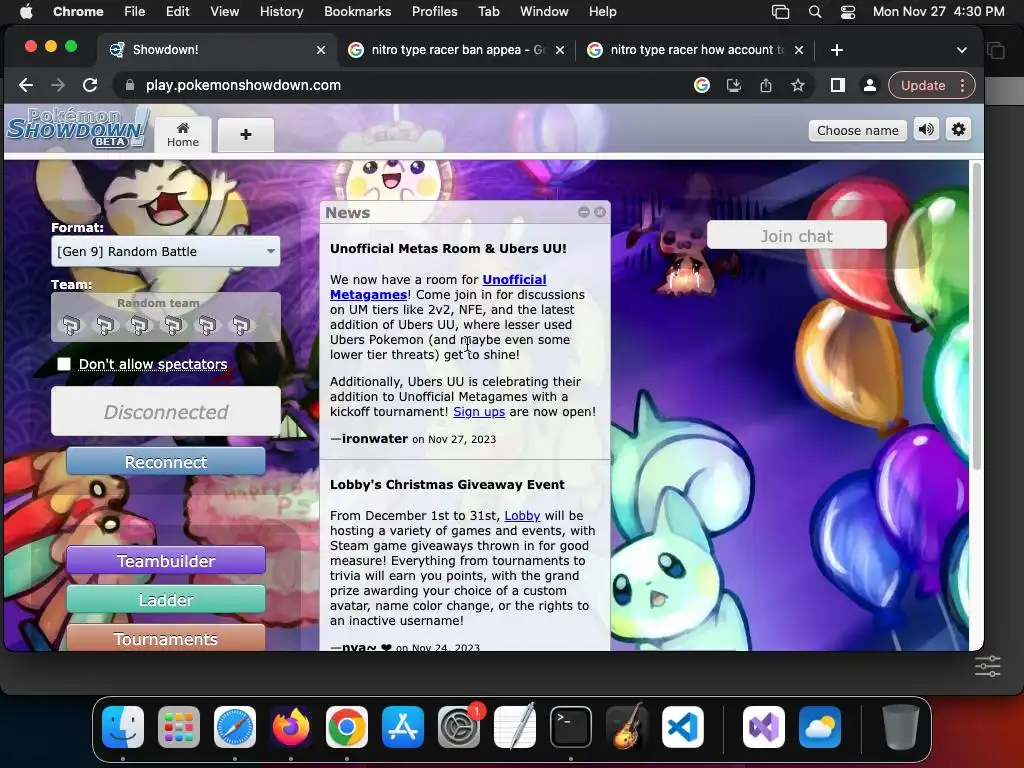Screen dimensions: 1024x768
Task: Open Spotlight search in menu bar
Action: [x=814, y=11]
